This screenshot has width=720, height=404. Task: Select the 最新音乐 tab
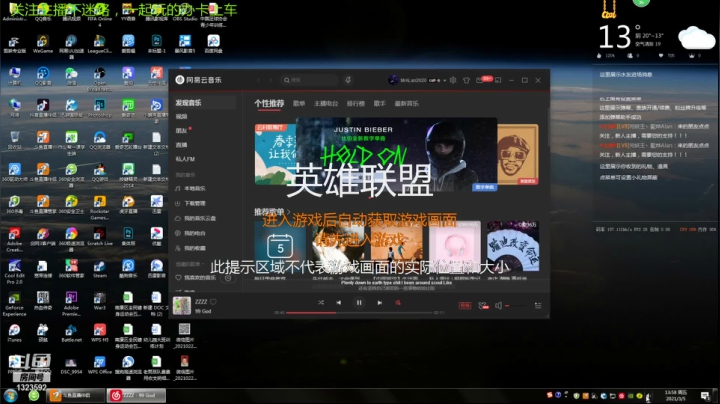click(407, 103)
